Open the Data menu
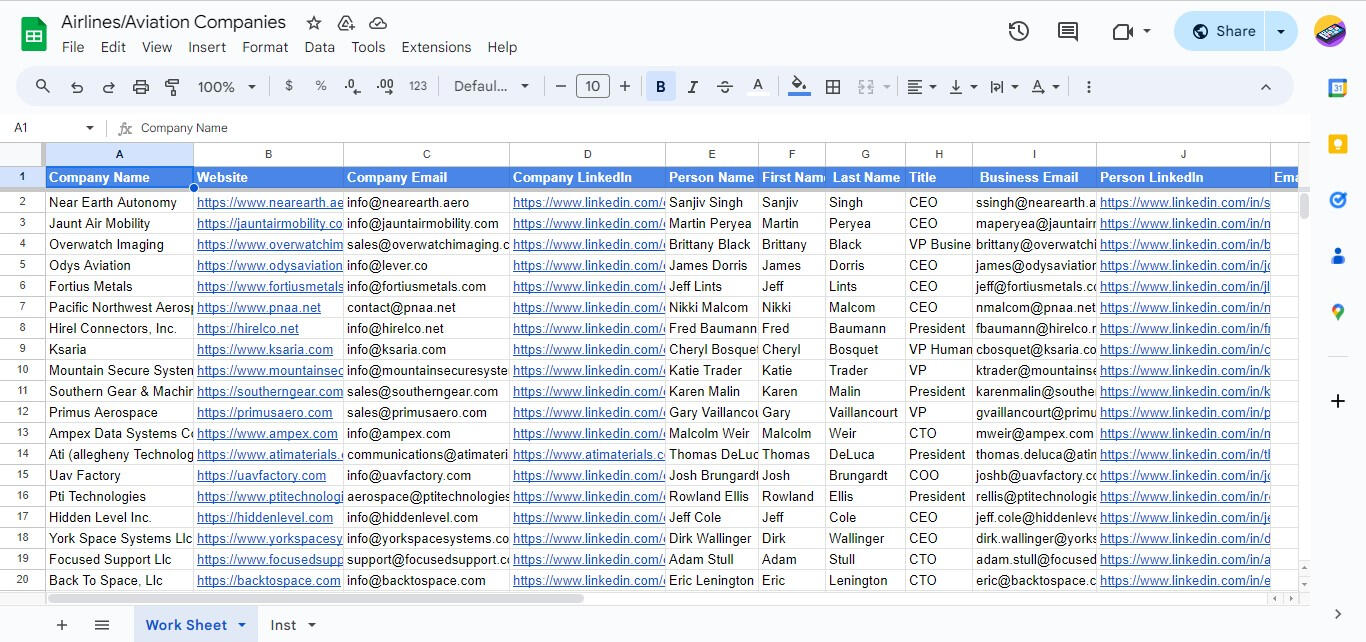The width and height of the screenshot is (1366, 642). coord(320,47)
